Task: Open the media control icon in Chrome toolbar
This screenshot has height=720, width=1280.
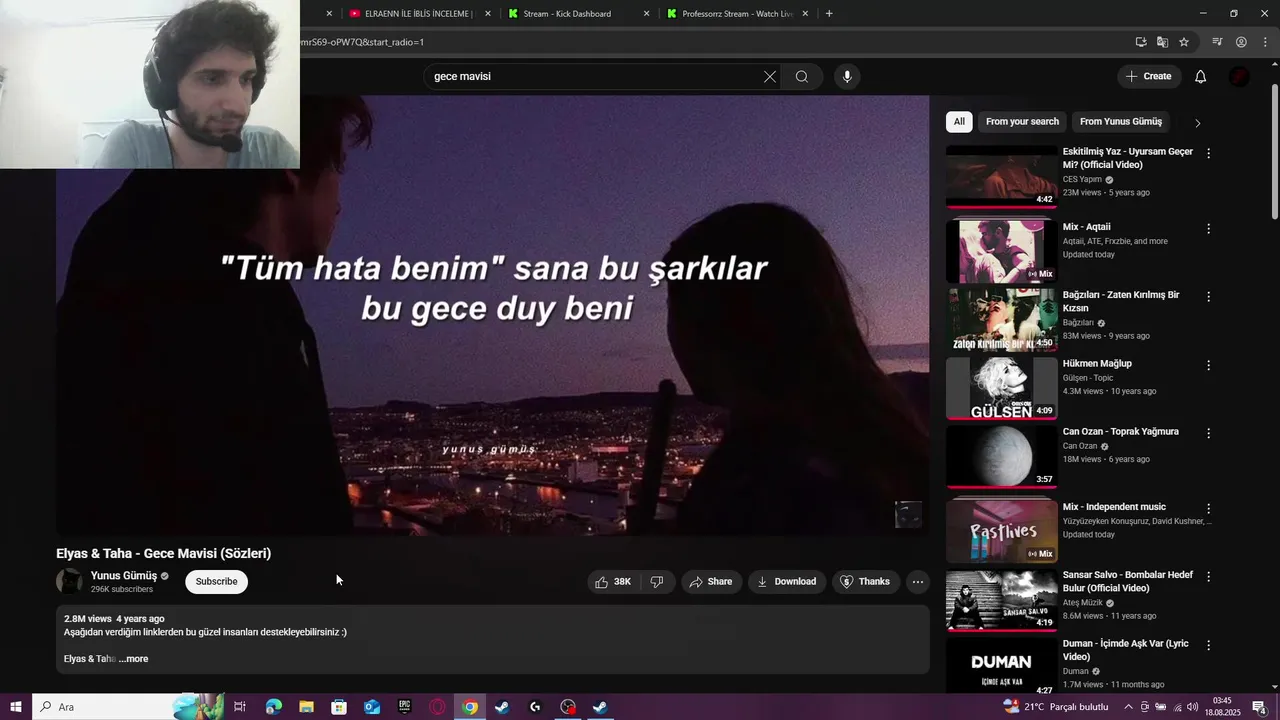Action: pos(1217,42)
